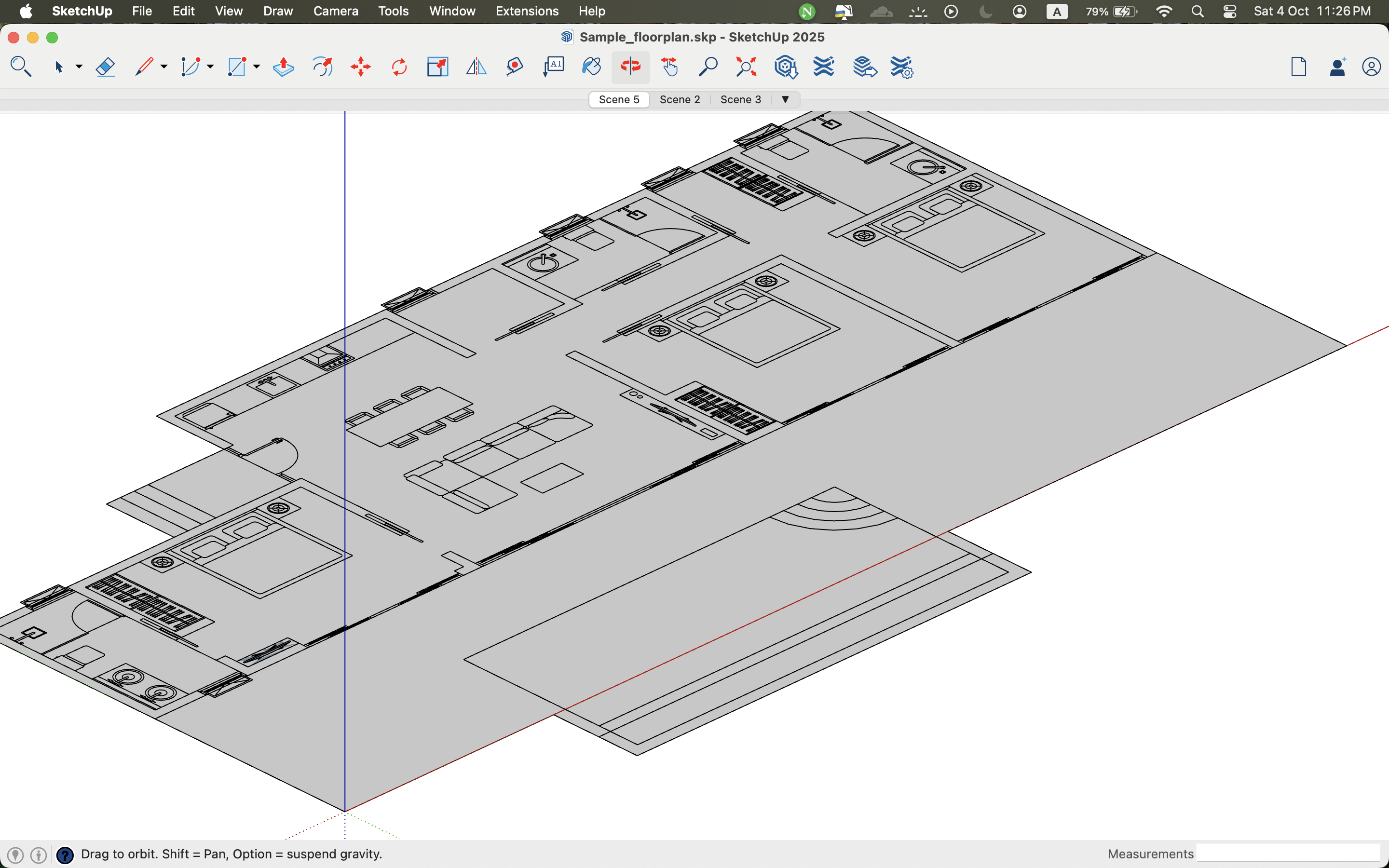
Task: Toggle the Orbit tool off
Action: click(630, 67)
